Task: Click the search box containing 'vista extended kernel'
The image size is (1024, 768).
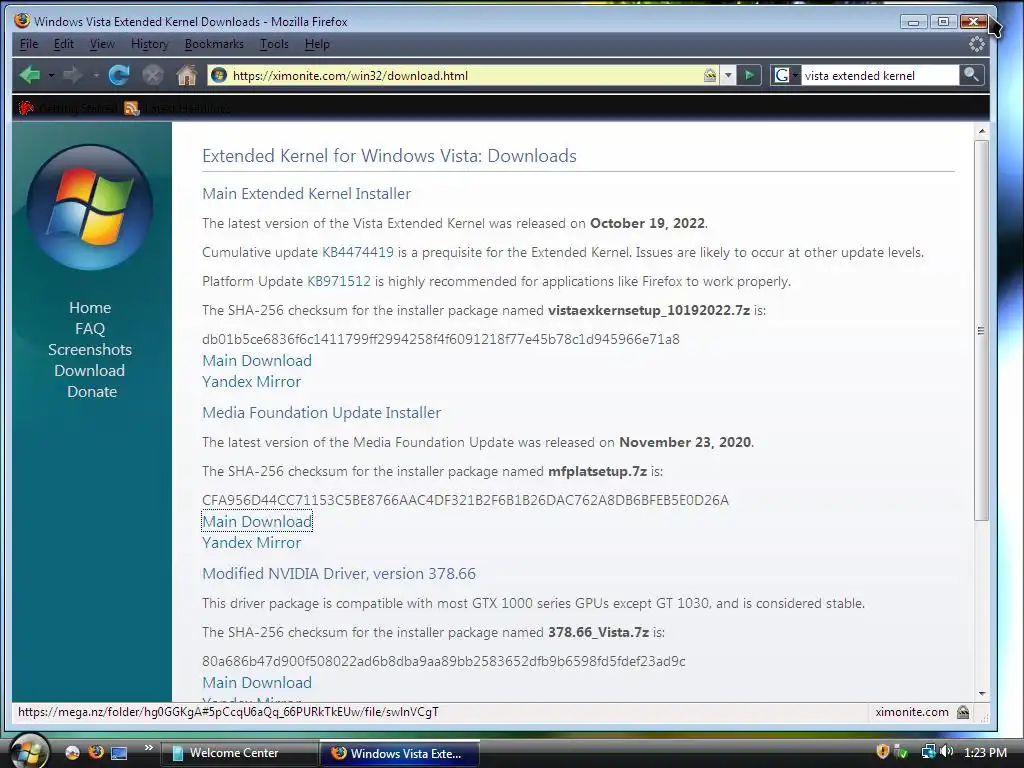Action: point(879,75)
